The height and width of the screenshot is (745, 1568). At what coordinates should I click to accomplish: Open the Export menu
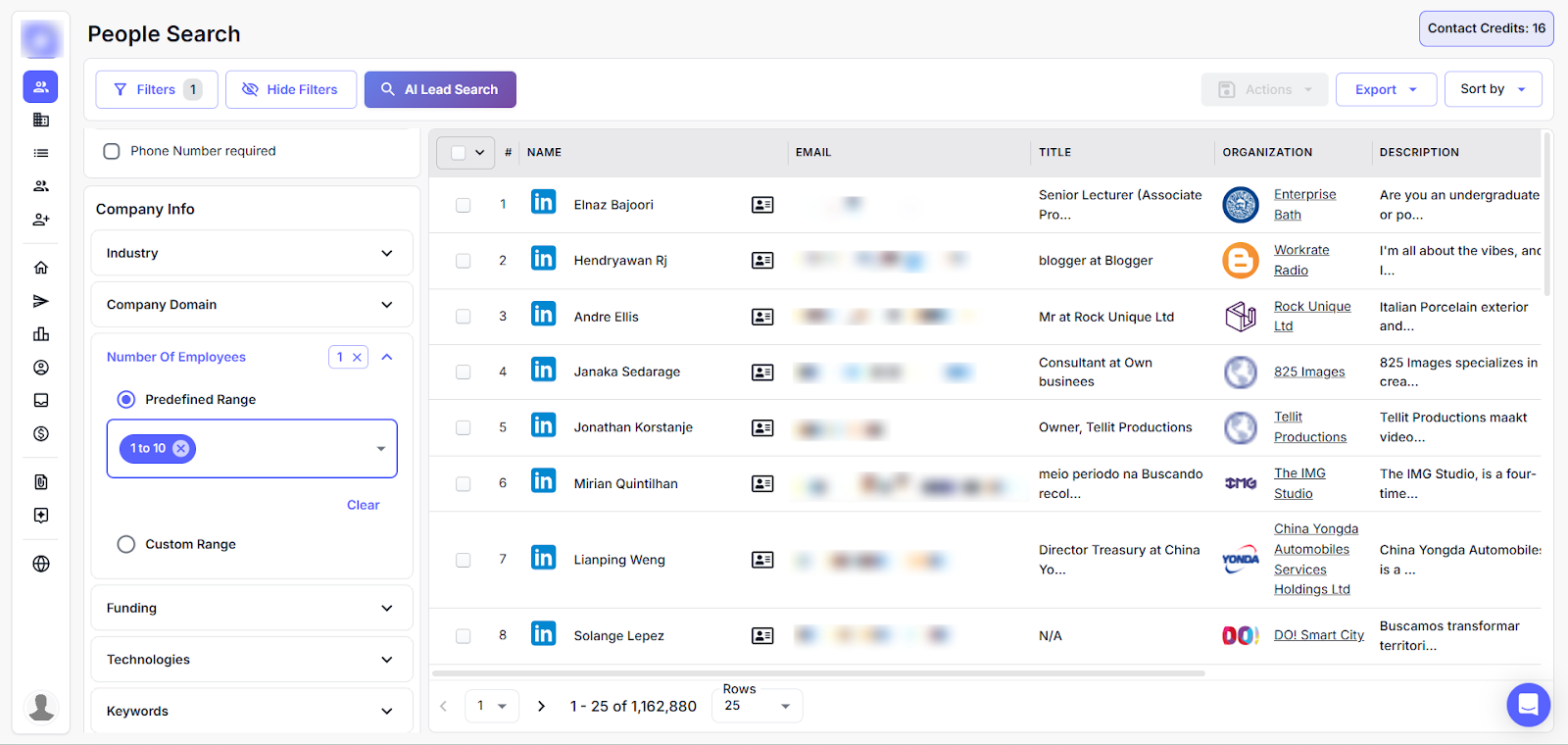(1385, 89)
